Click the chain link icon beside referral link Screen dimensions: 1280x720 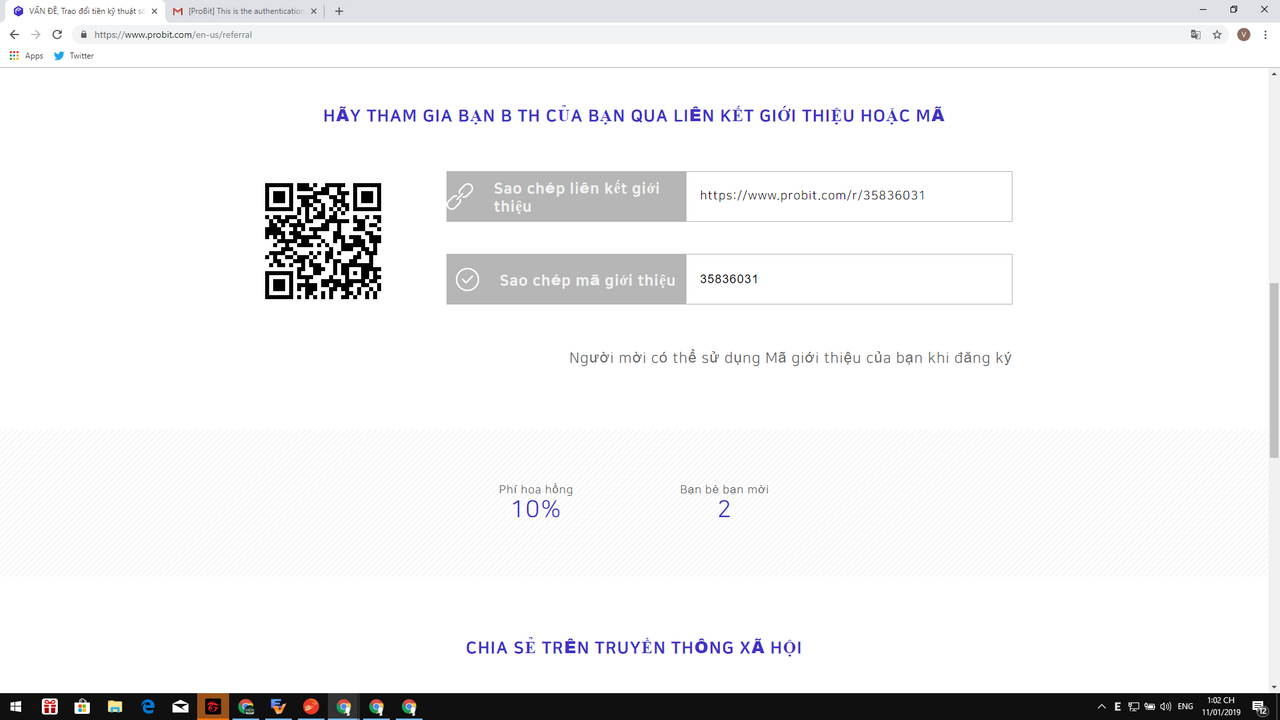click(460, 196)
